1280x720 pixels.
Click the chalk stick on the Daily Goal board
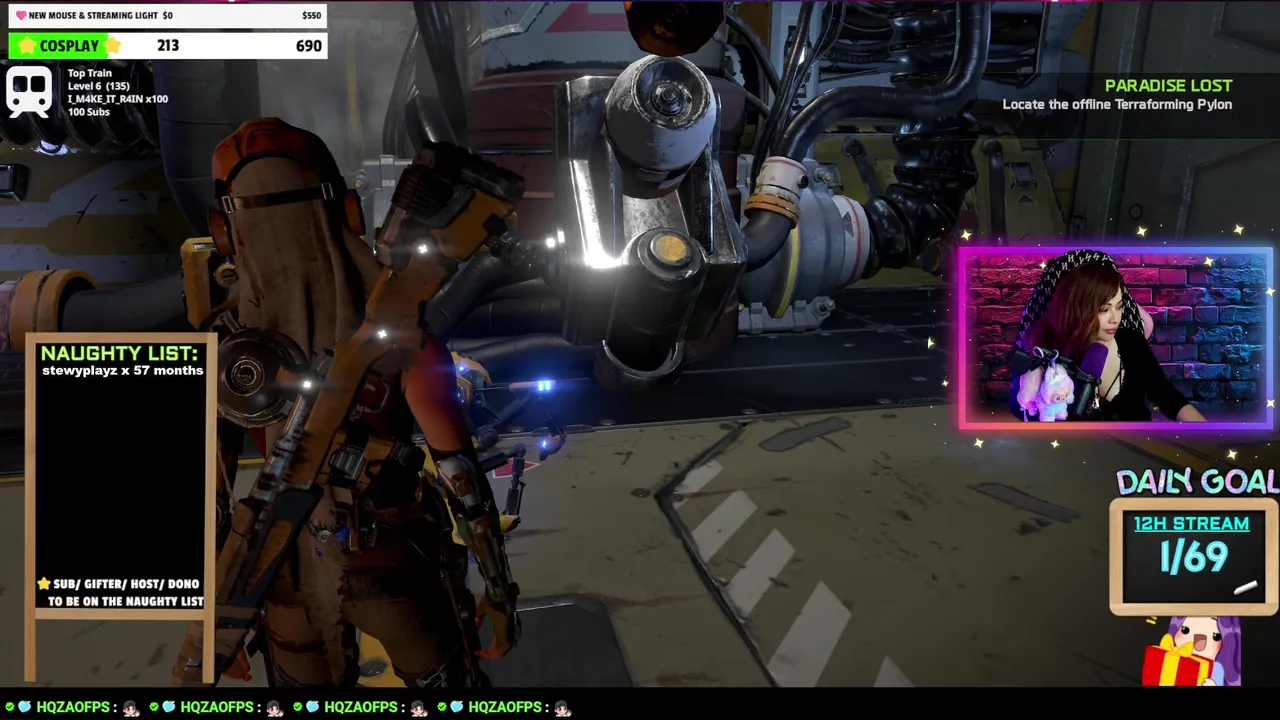(x=1245, y=589)
